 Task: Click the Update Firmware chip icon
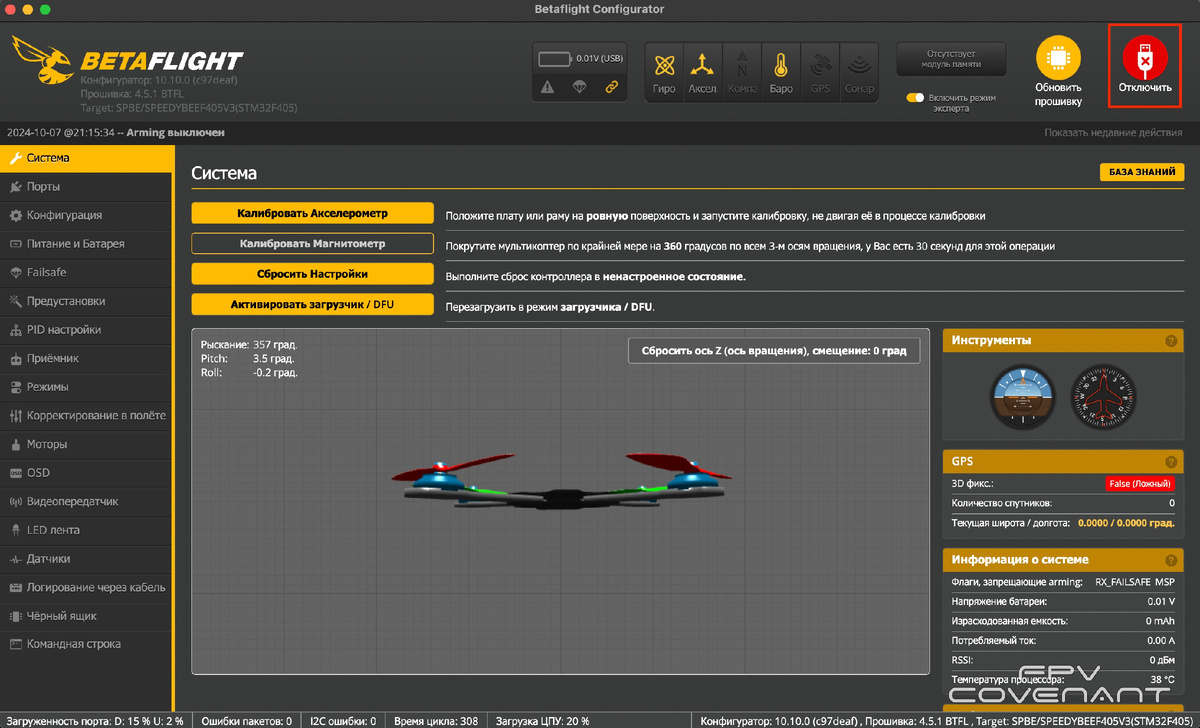click(x=1058, y=60)
